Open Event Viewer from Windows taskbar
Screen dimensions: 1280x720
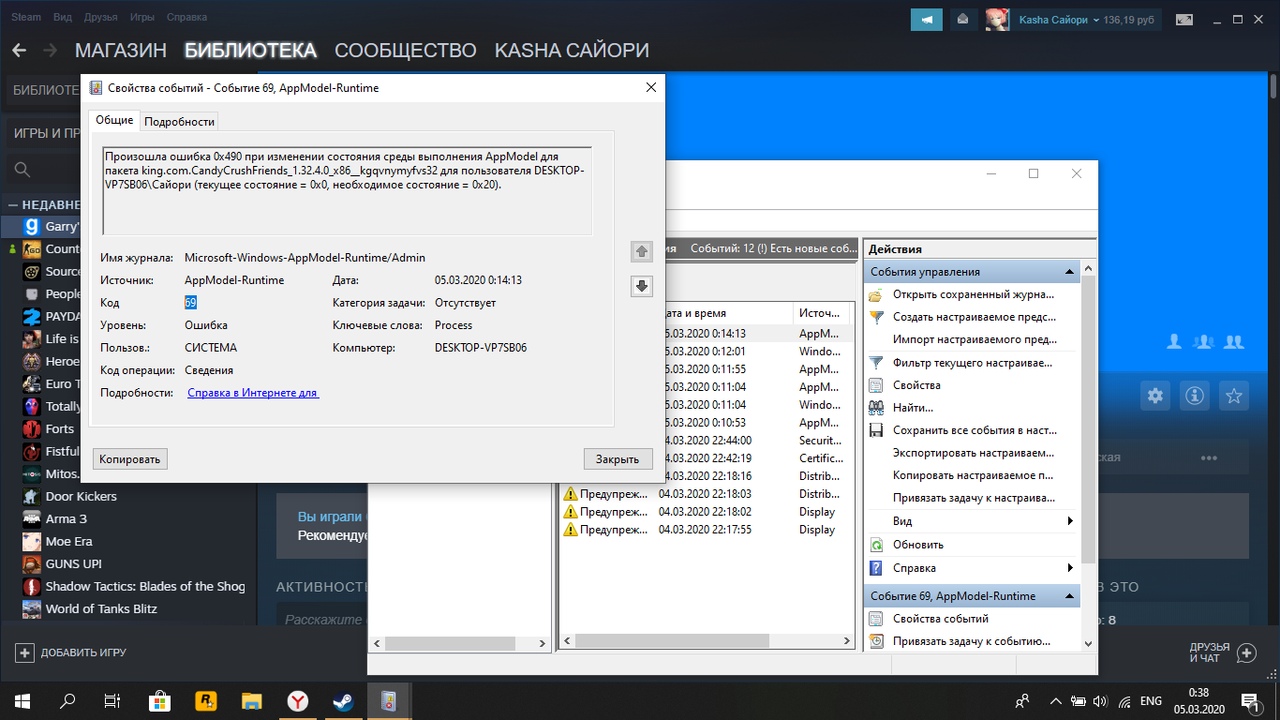coord(388,701)
